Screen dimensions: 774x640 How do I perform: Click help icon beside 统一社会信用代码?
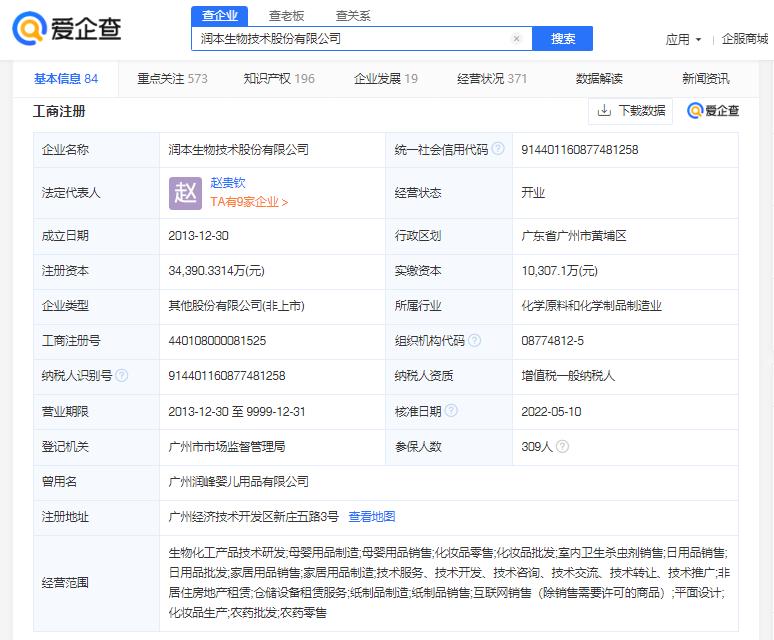500,150
